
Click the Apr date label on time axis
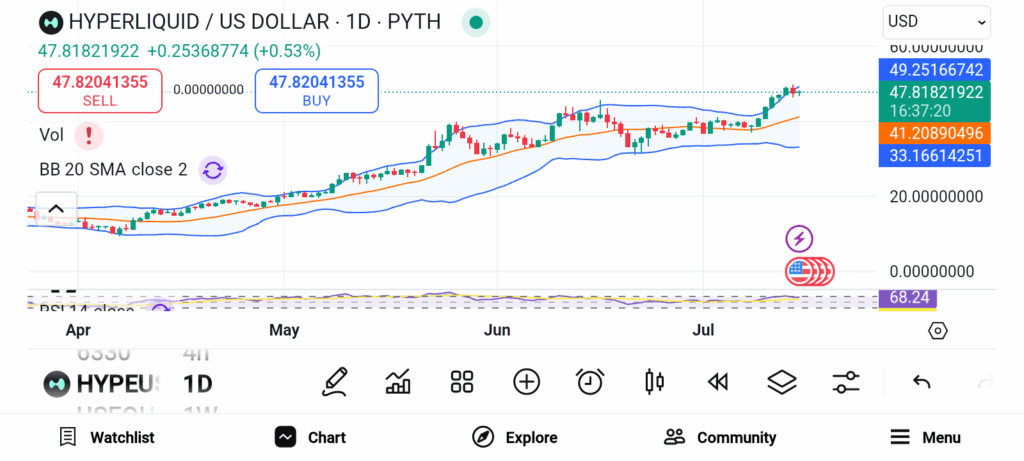[x=78, y=330]
